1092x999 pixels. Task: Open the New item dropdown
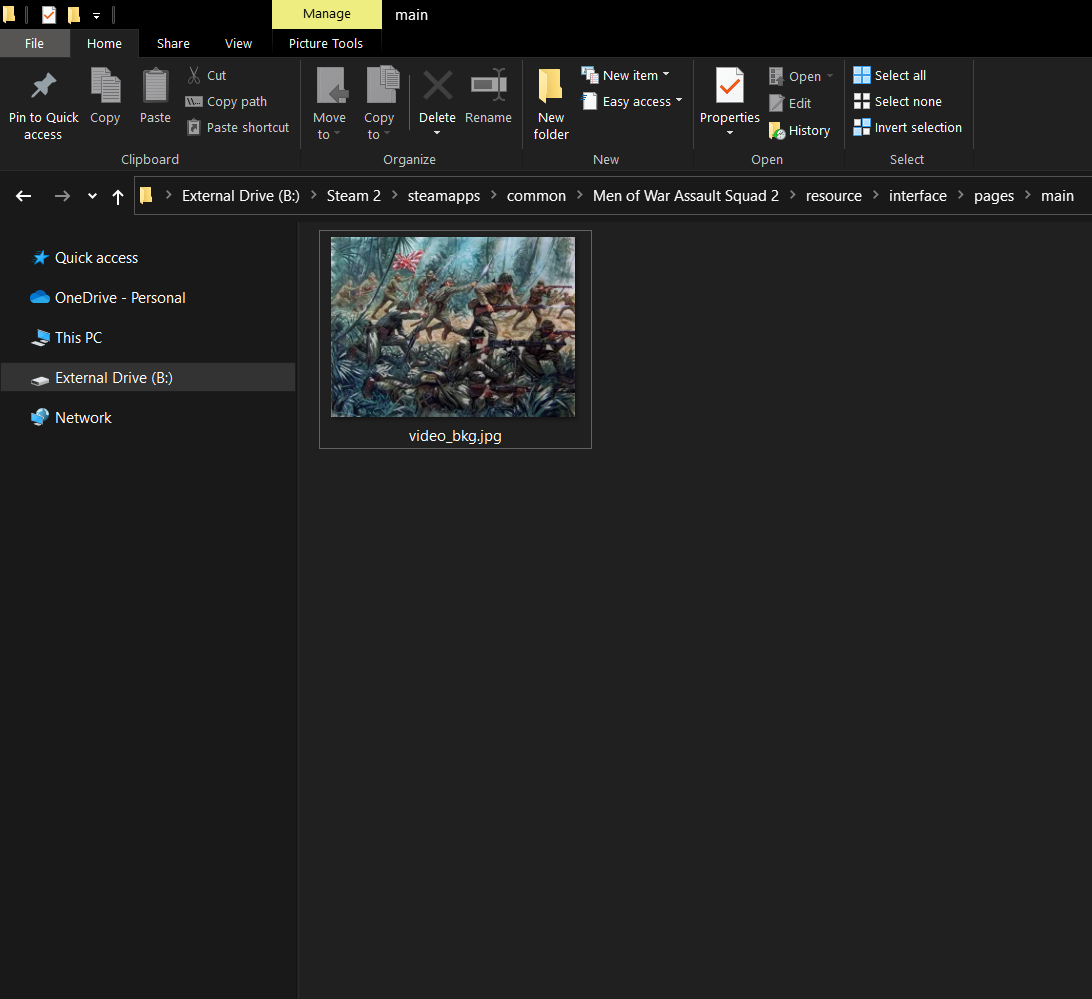click(x=625, y=75)
